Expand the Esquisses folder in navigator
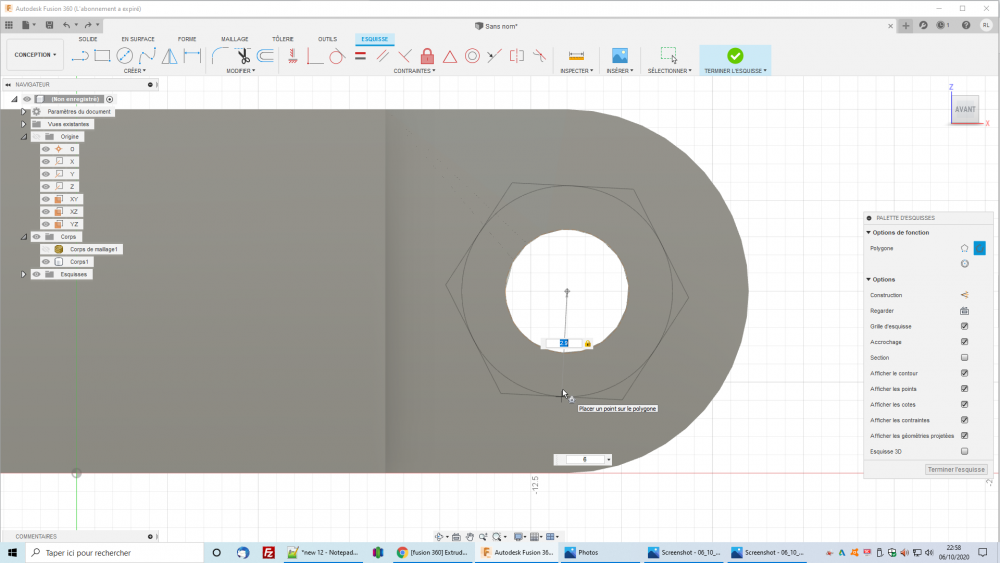Viewport: 1000px width, 563px height. tap(23, 274)
